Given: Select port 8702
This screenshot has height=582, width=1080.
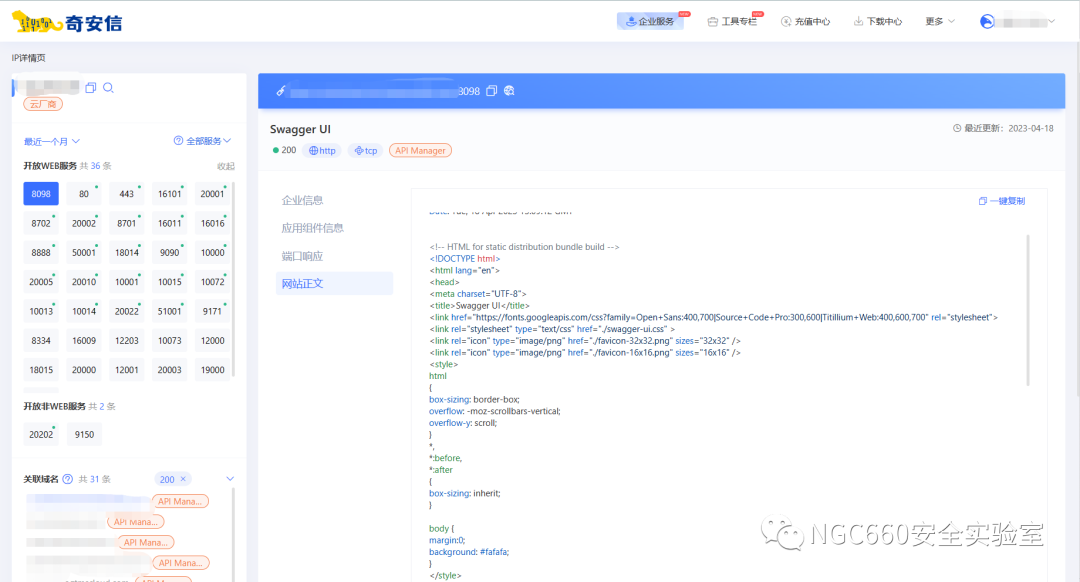Looking at the screenshot, I should [41, 223].
